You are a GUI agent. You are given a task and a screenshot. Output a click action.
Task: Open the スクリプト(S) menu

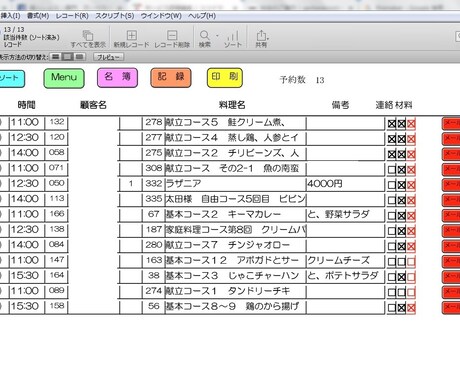[x=115, y=16]
